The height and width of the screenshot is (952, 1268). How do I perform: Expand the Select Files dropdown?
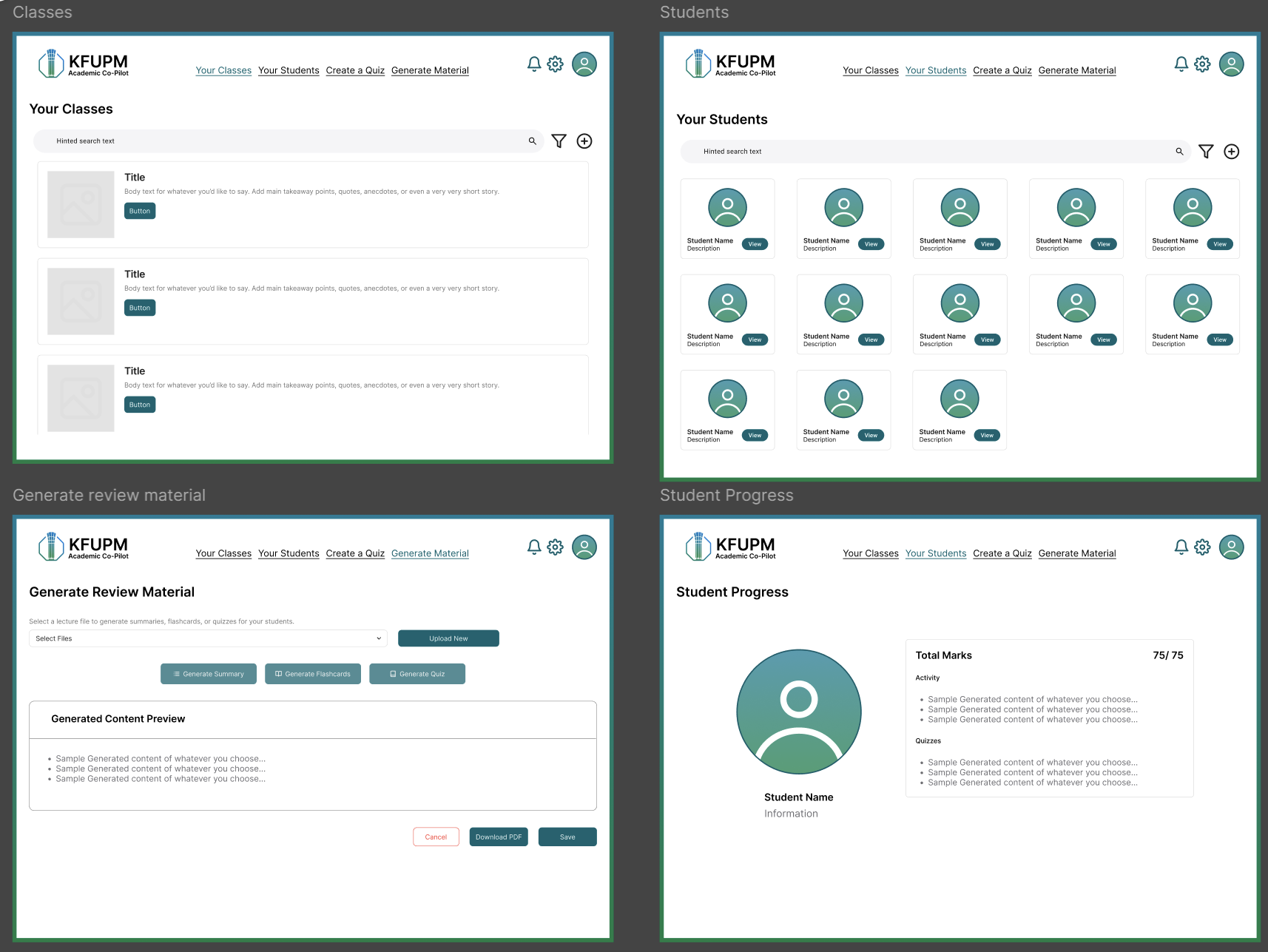(209, 638)
